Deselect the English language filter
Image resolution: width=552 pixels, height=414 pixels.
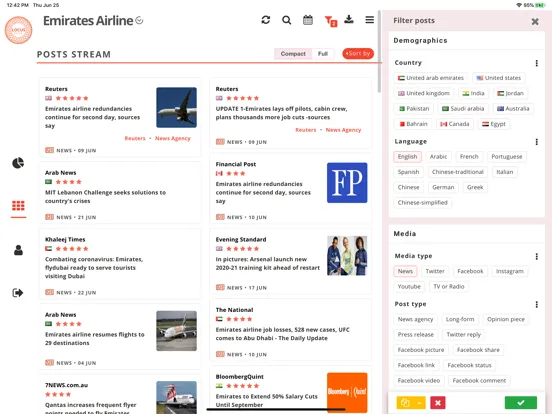point(407,157)
